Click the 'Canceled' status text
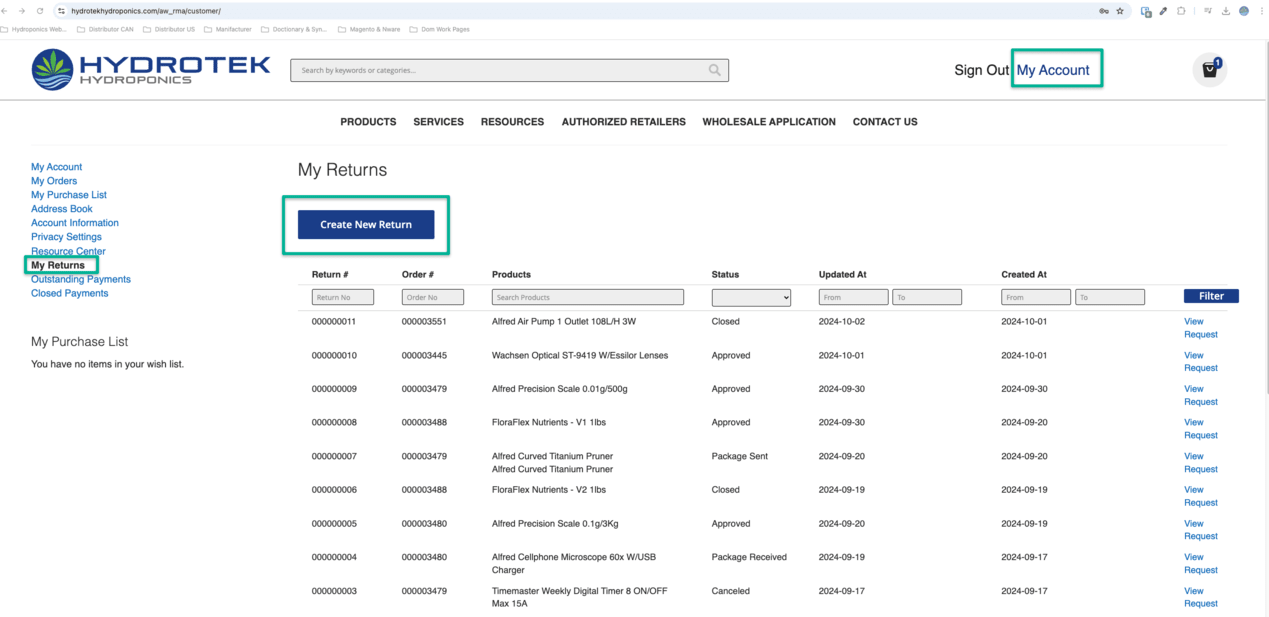The width and height of the screenshot is (1269, 617). click(731, 591)
